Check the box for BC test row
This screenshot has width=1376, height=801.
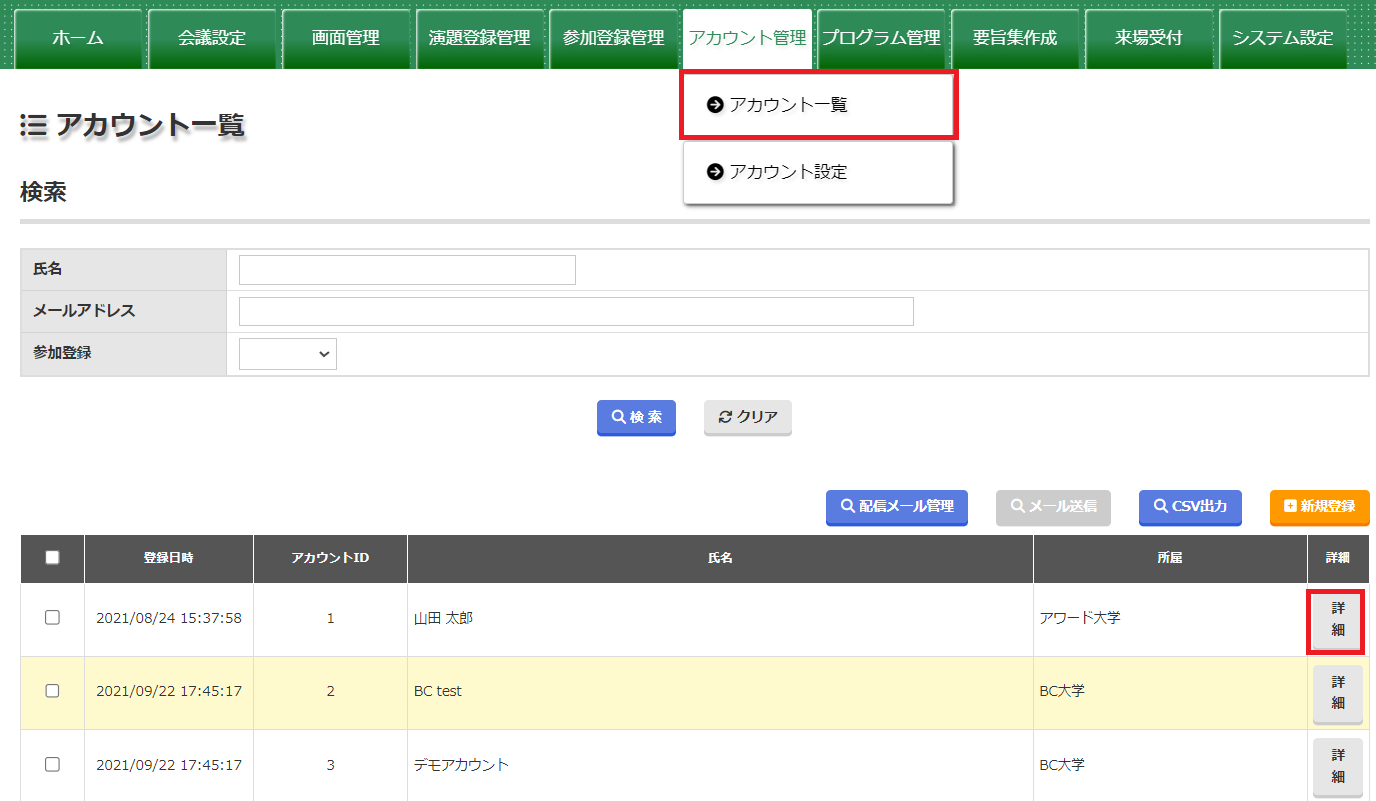click(x=52, y=691)
